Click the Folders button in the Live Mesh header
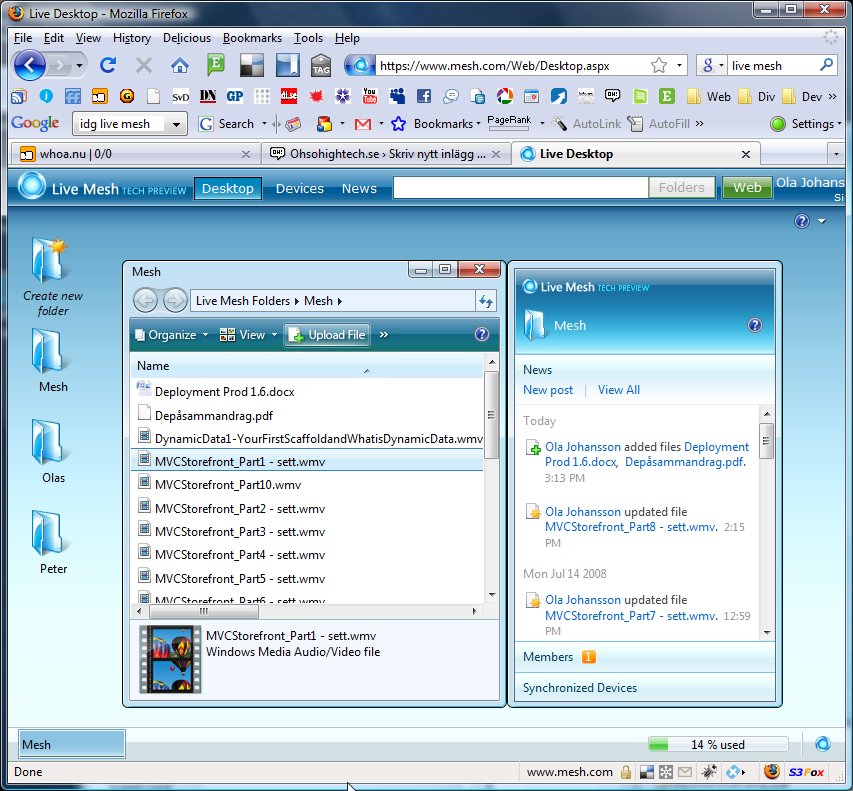Image resolution: width=853 pixels, height=791 pixels. (682, 188)
